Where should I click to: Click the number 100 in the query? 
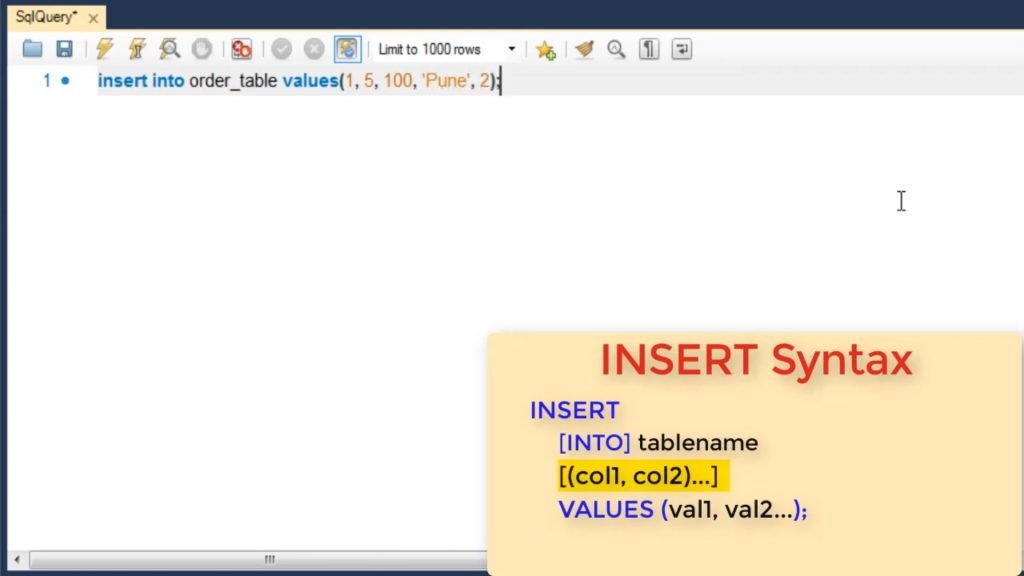point(398,81)
